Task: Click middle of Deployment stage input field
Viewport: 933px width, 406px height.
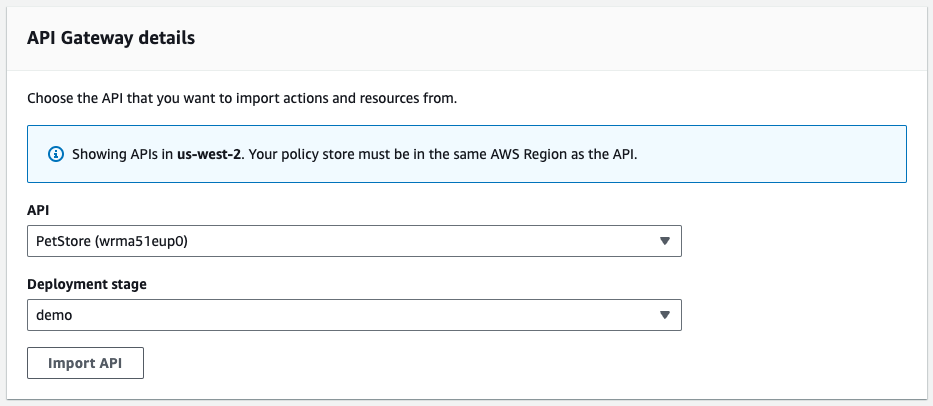Action: 354,315
